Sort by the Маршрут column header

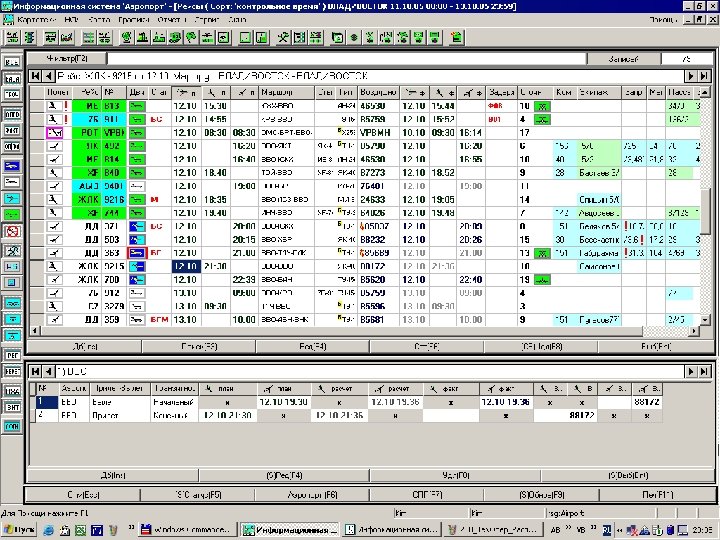point(287,92)
